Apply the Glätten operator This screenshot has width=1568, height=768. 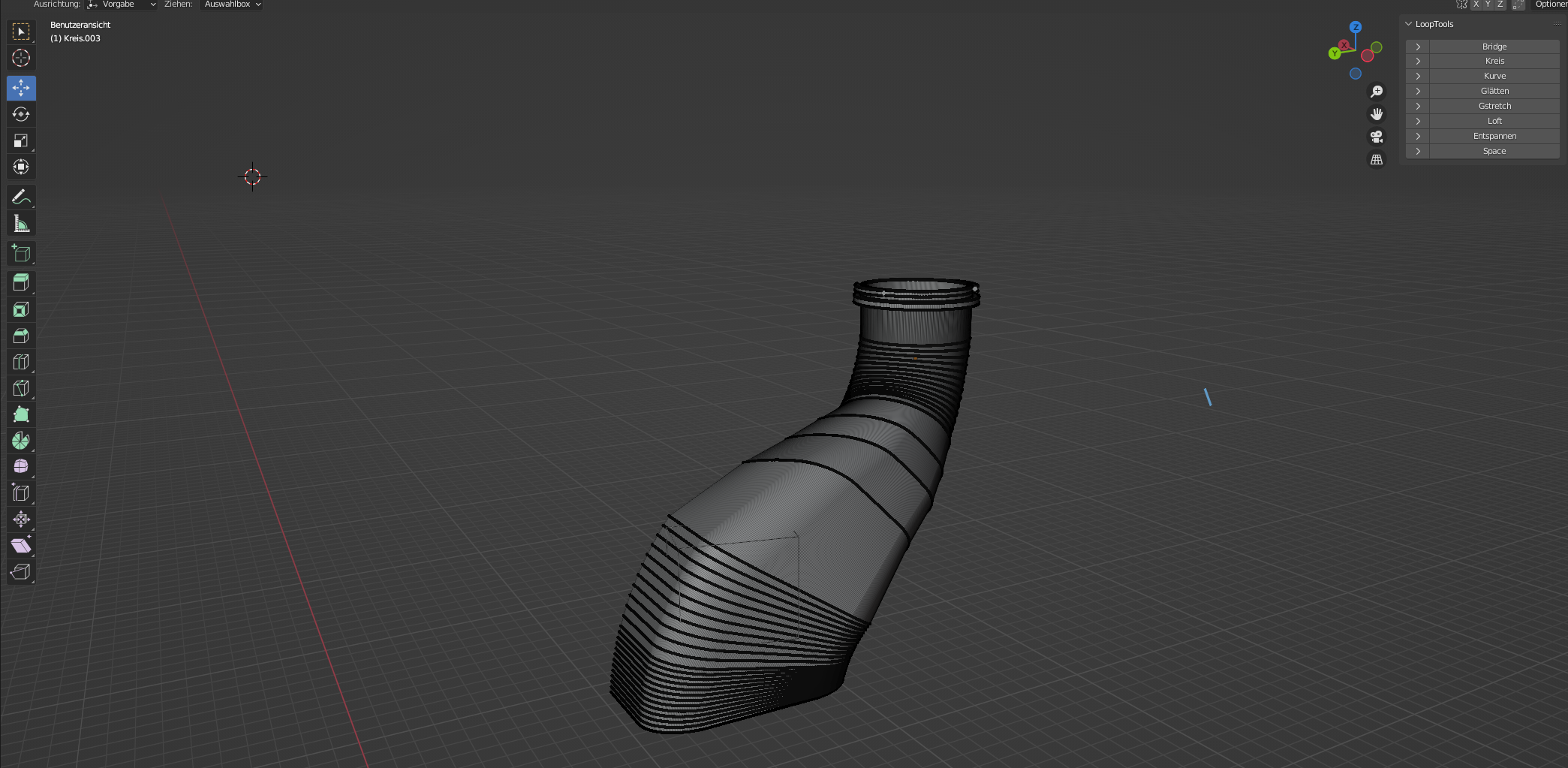[x=1494, y=92]
